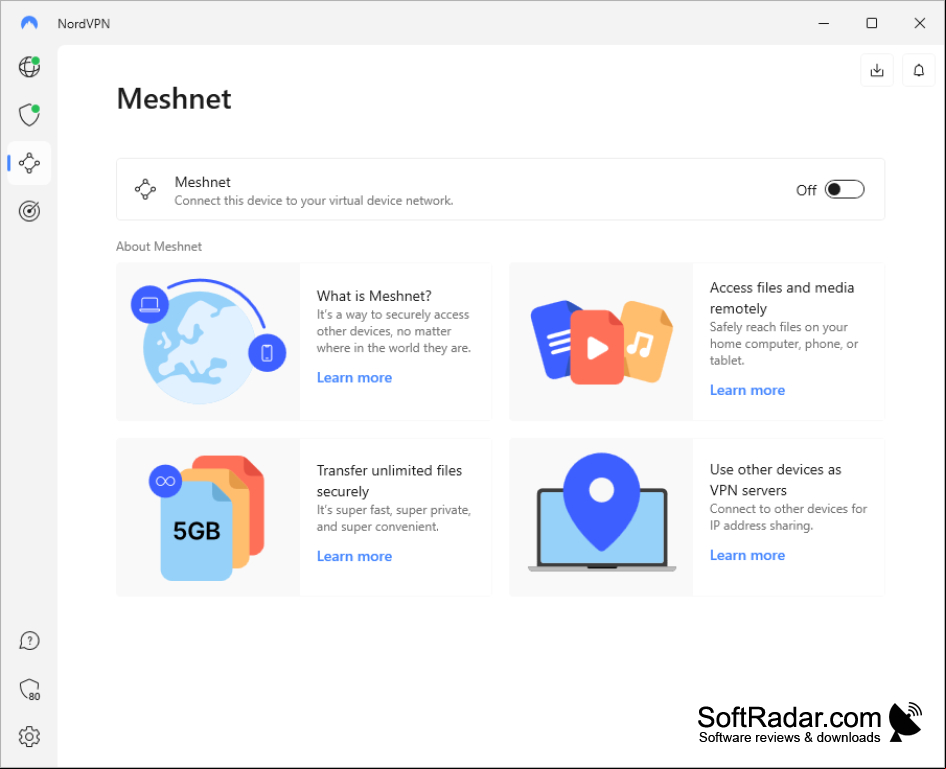Click the 'About Meshnet' section label
The width and height of the screenshot is (946, 769).
(x=159, y=246)
